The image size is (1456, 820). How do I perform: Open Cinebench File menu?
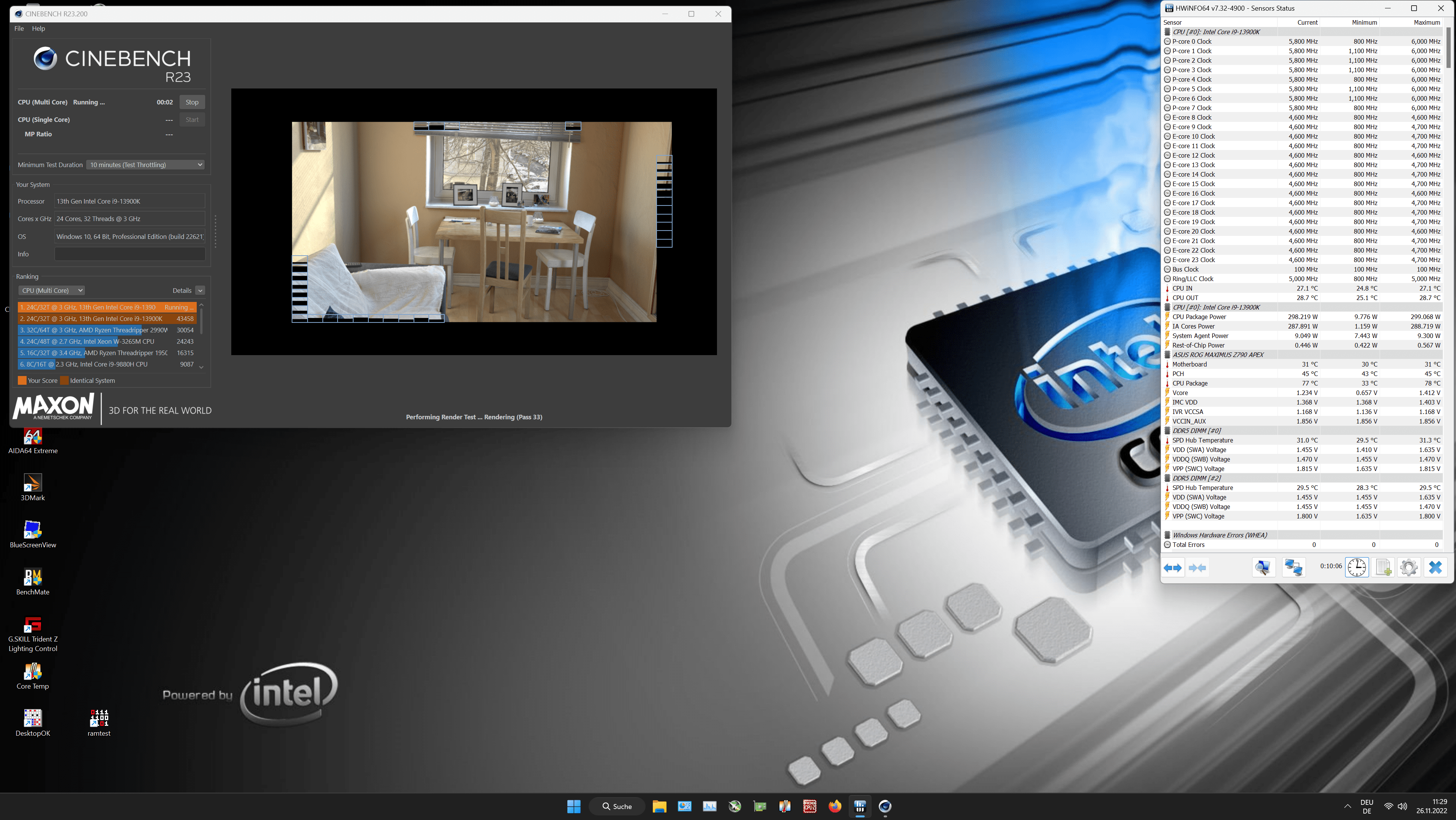[x=19, y=28]
